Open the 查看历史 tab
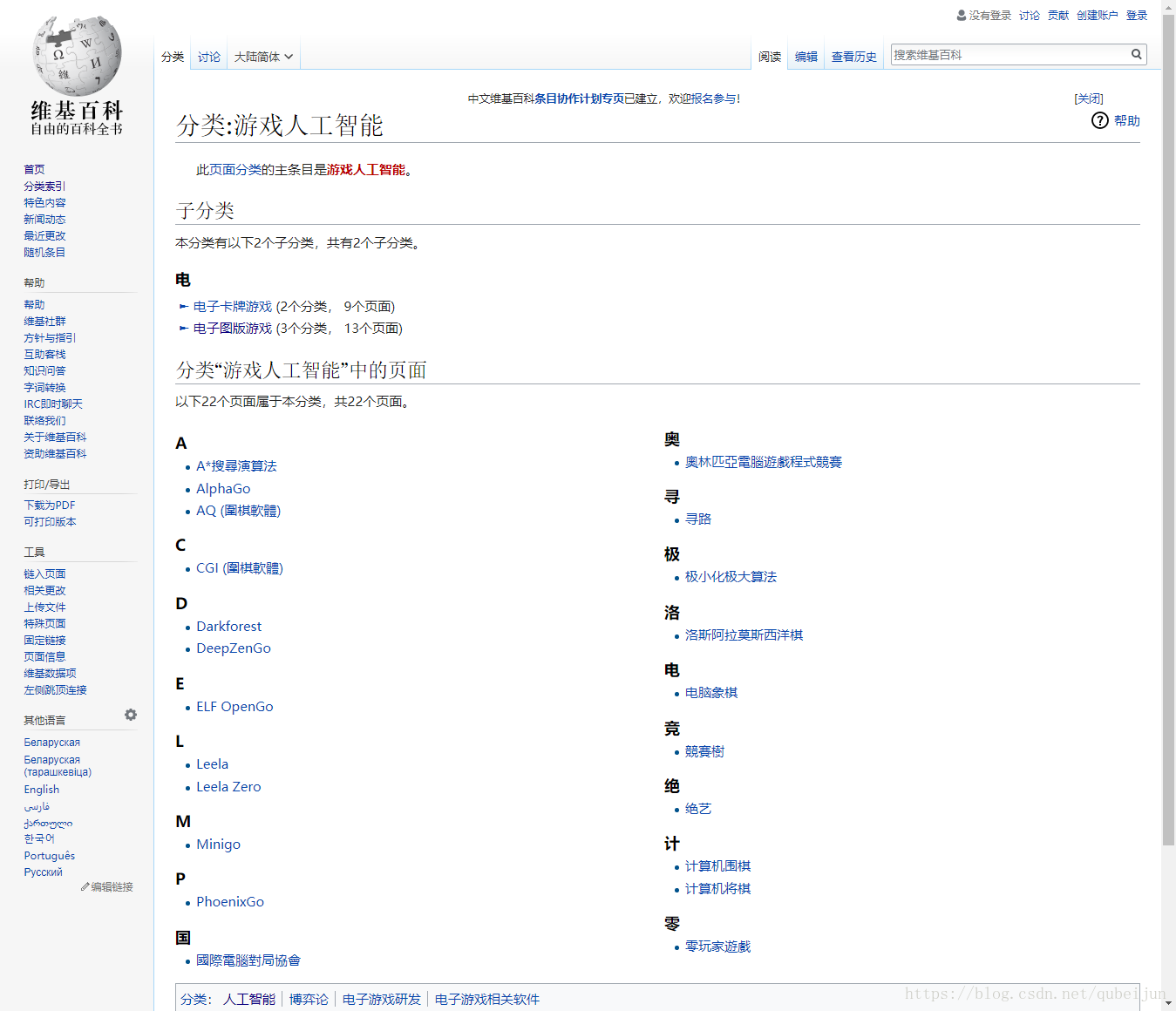1176x1011 pixels. (854, 57)
